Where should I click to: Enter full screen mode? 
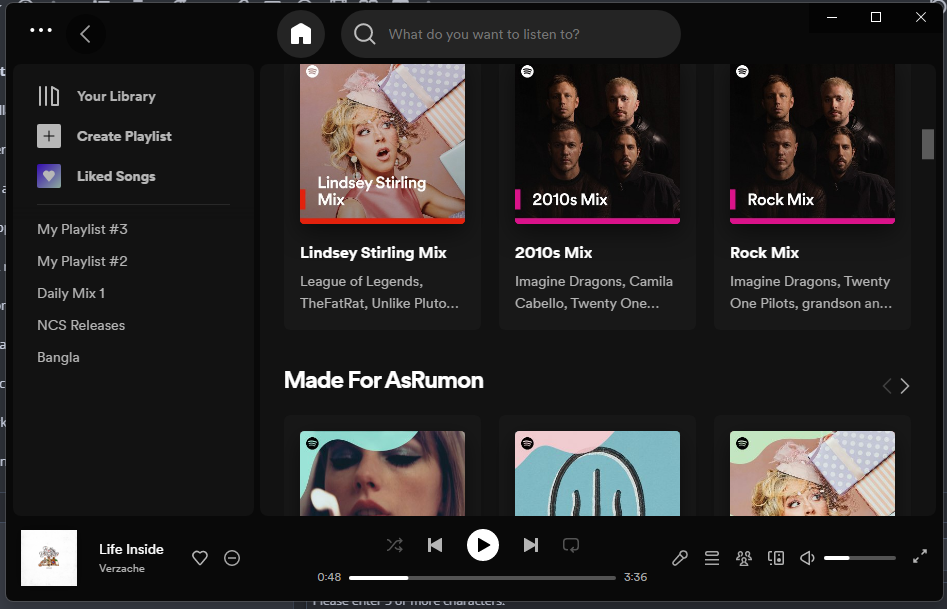pyautogui.click(x=920, y=556)
